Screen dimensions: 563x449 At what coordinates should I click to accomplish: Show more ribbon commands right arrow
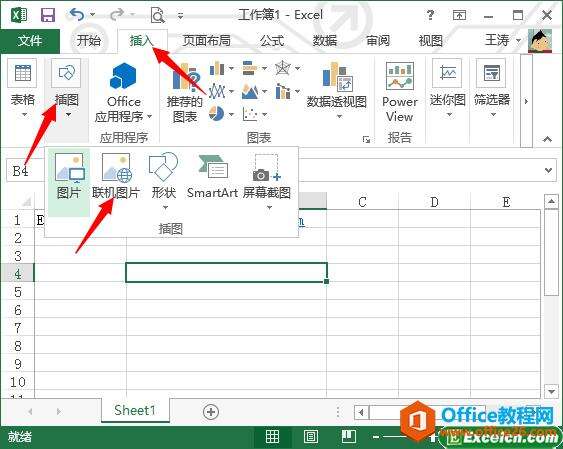click(x=526, y=101)
